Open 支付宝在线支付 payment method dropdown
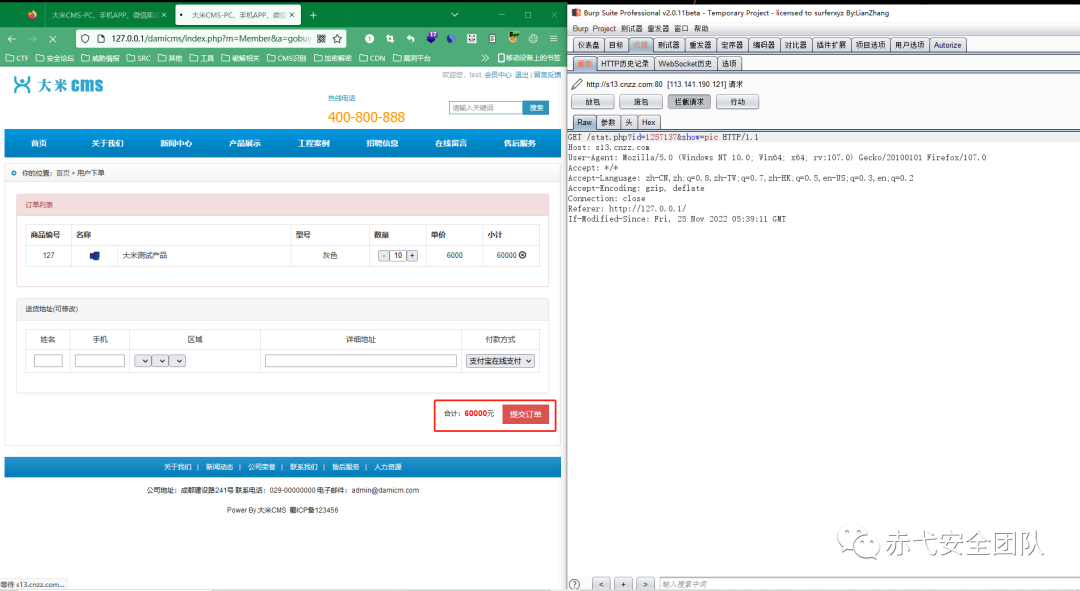This screenshot has height=591, width=1080. pos(500,361)
